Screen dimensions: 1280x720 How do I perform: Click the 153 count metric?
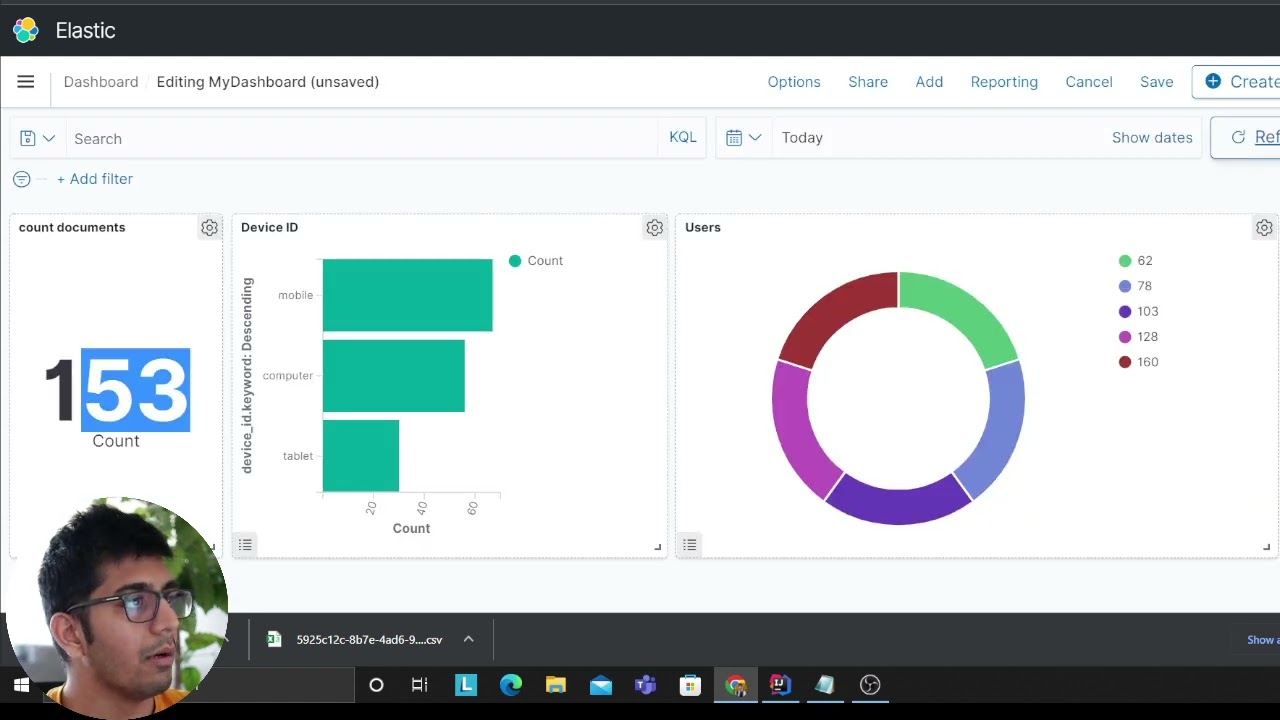tap(117, 390)
